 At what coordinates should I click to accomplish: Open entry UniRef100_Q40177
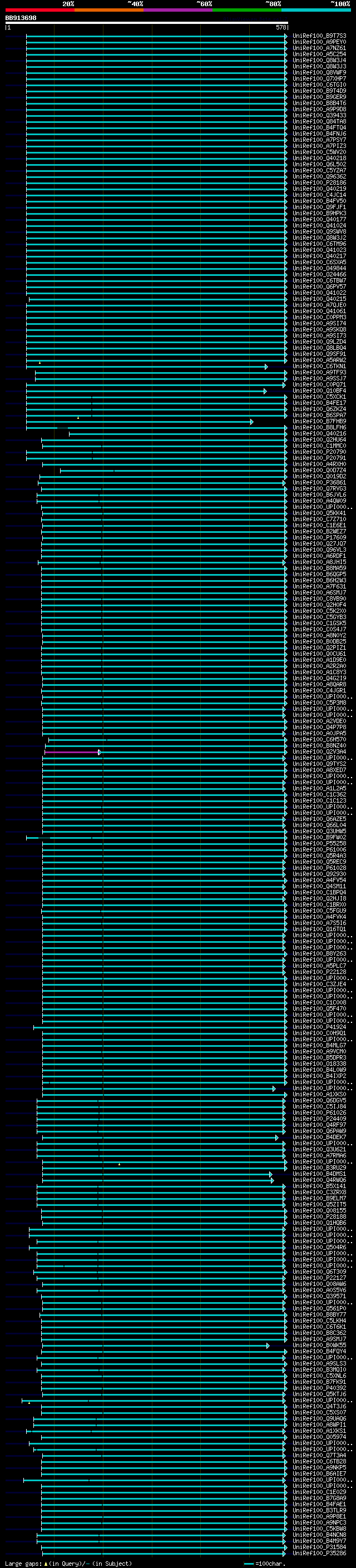click(x=319, y=219)
